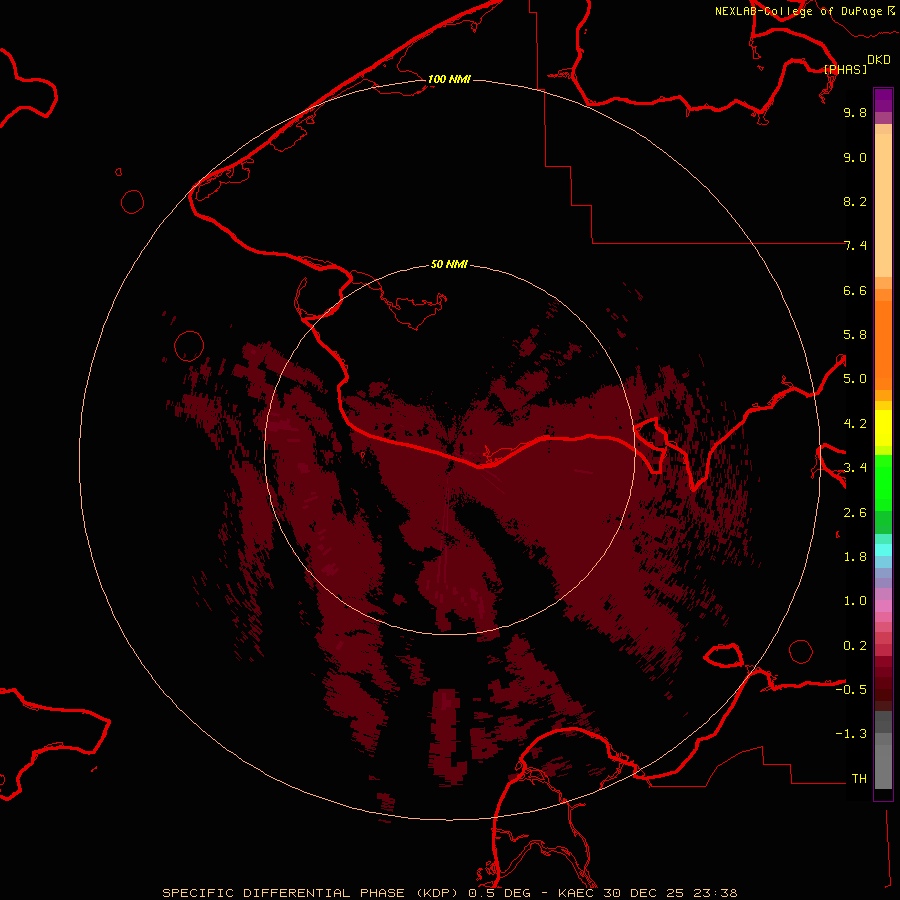This screenshot has height=900, width=900.
Task: Pick the cyan color bar segment
Action: (x=883, y=550)
